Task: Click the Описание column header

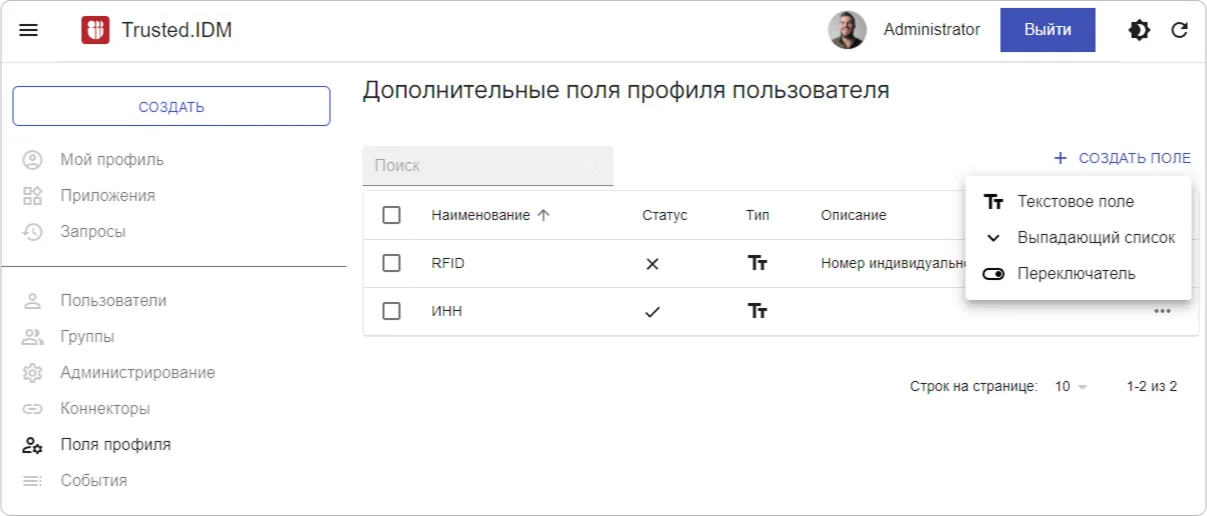Action: point(853,215)
